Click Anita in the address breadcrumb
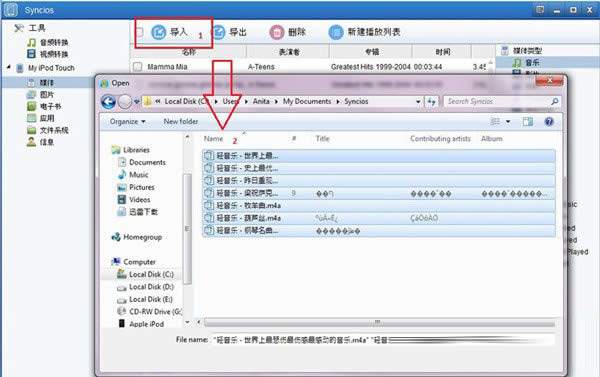Image resolution: width=600 pixels, height=377 pixels. point(261,101)
